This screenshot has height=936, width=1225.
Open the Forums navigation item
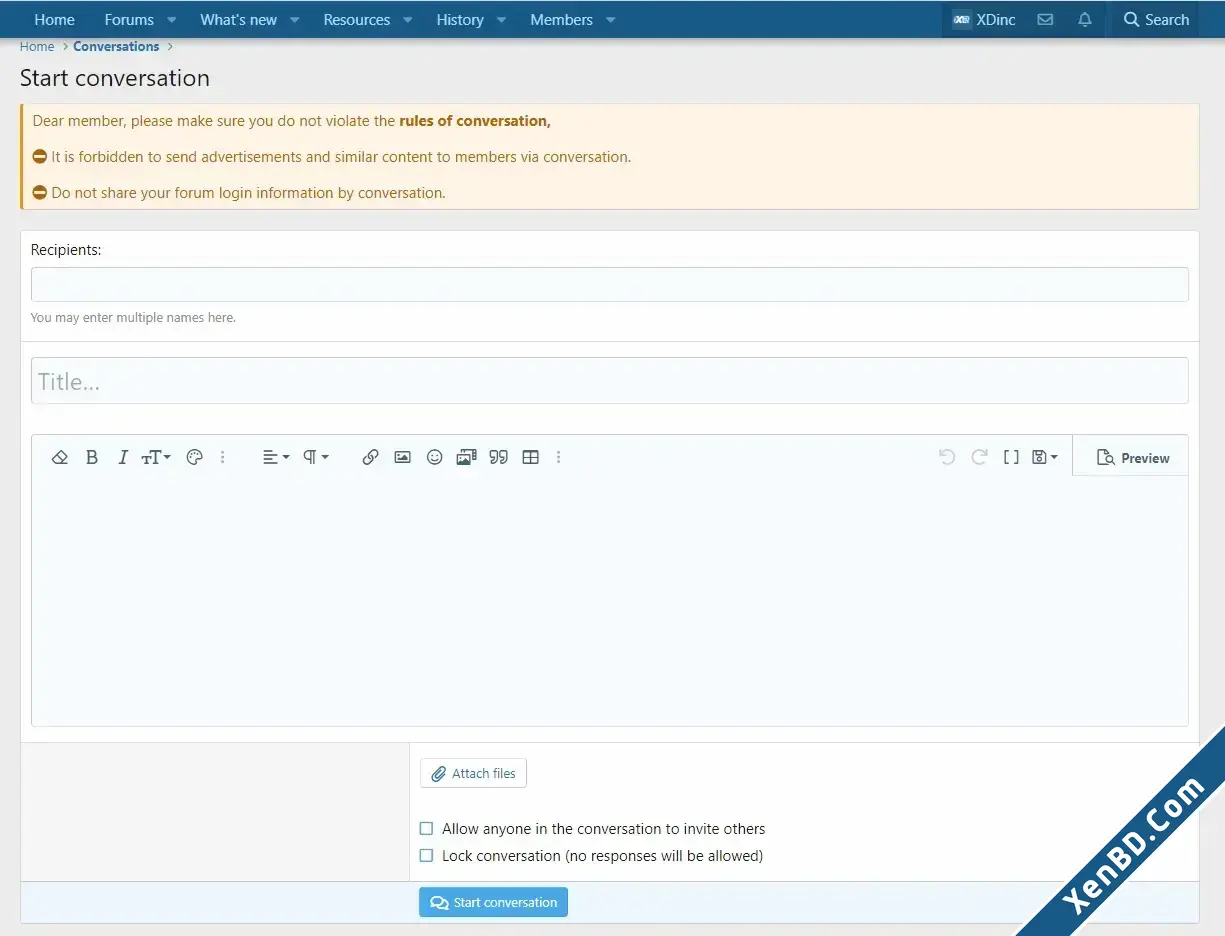[129, 20]
